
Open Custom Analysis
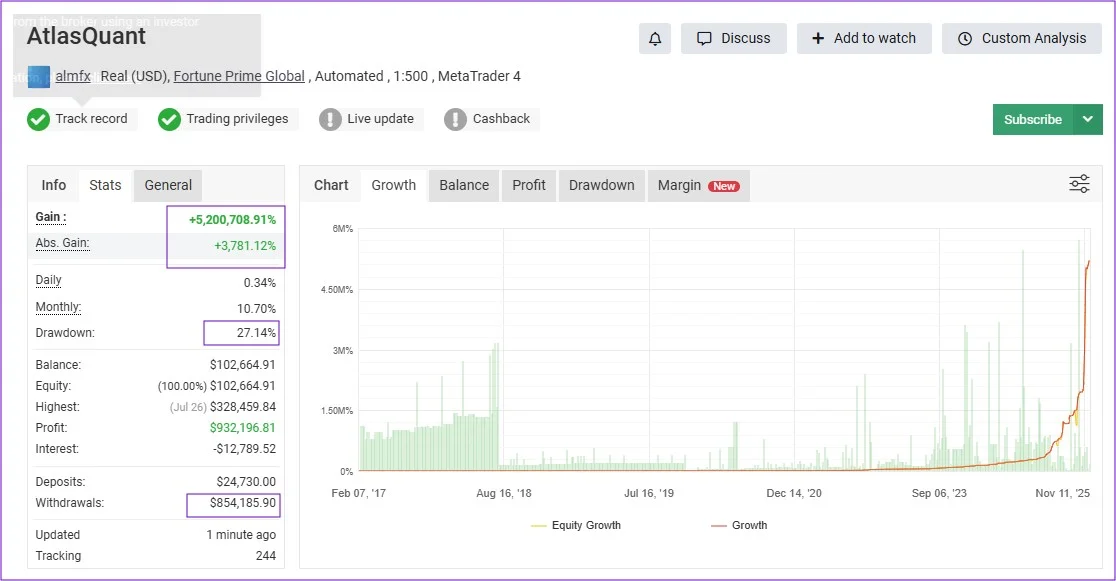point(1021,39)
